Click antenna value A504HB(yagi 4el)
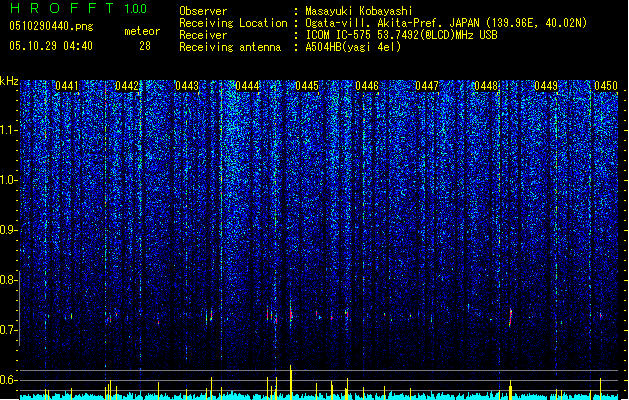 click(353, 47)
